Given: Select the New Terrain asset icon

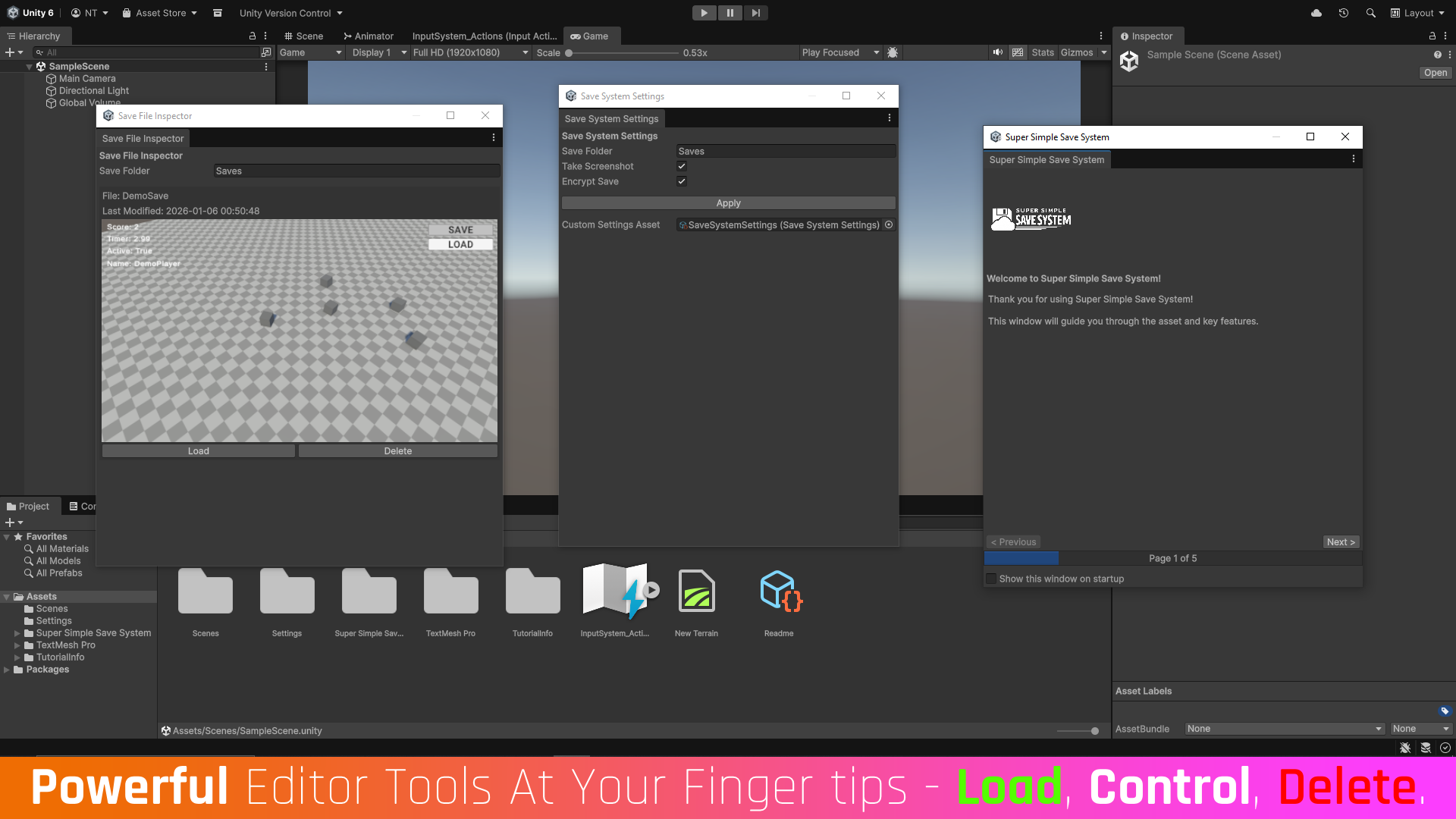Looking at the screenshot, I should tap(696, 591).
